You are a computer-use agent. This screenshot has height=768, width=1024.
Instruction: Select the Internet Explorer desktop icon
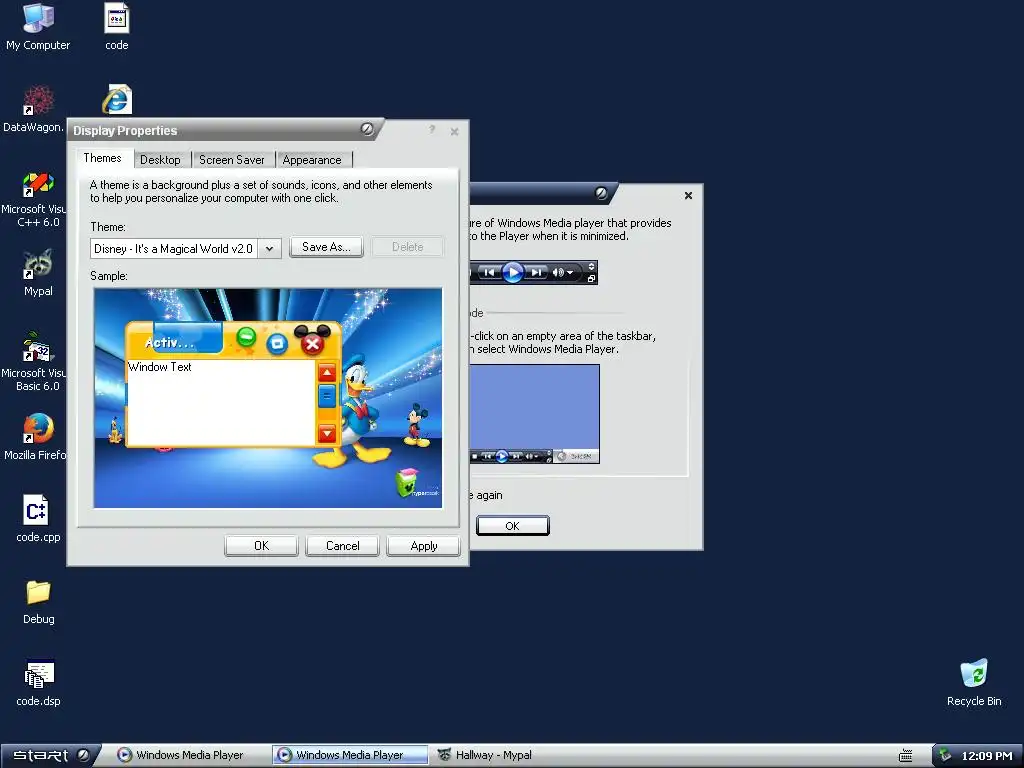[x=117, y=100]
